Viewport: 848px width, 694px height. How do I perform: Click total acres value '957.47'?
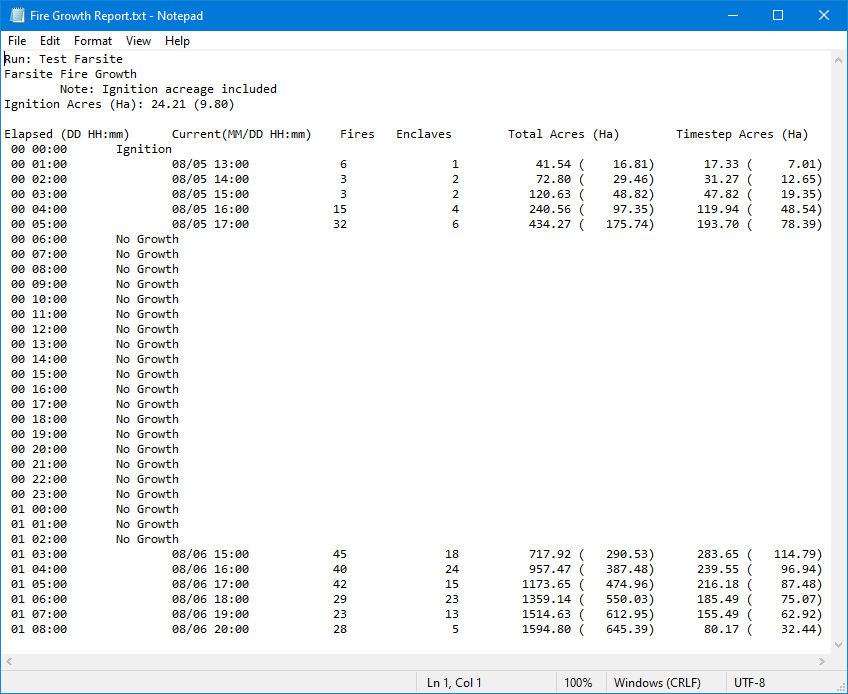[x=549, y=569]
